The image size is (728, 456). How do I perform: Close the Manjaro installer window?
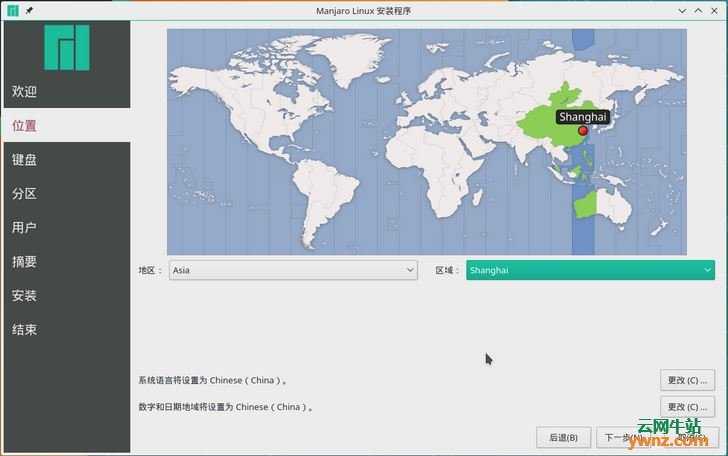(x=715, y=11)
